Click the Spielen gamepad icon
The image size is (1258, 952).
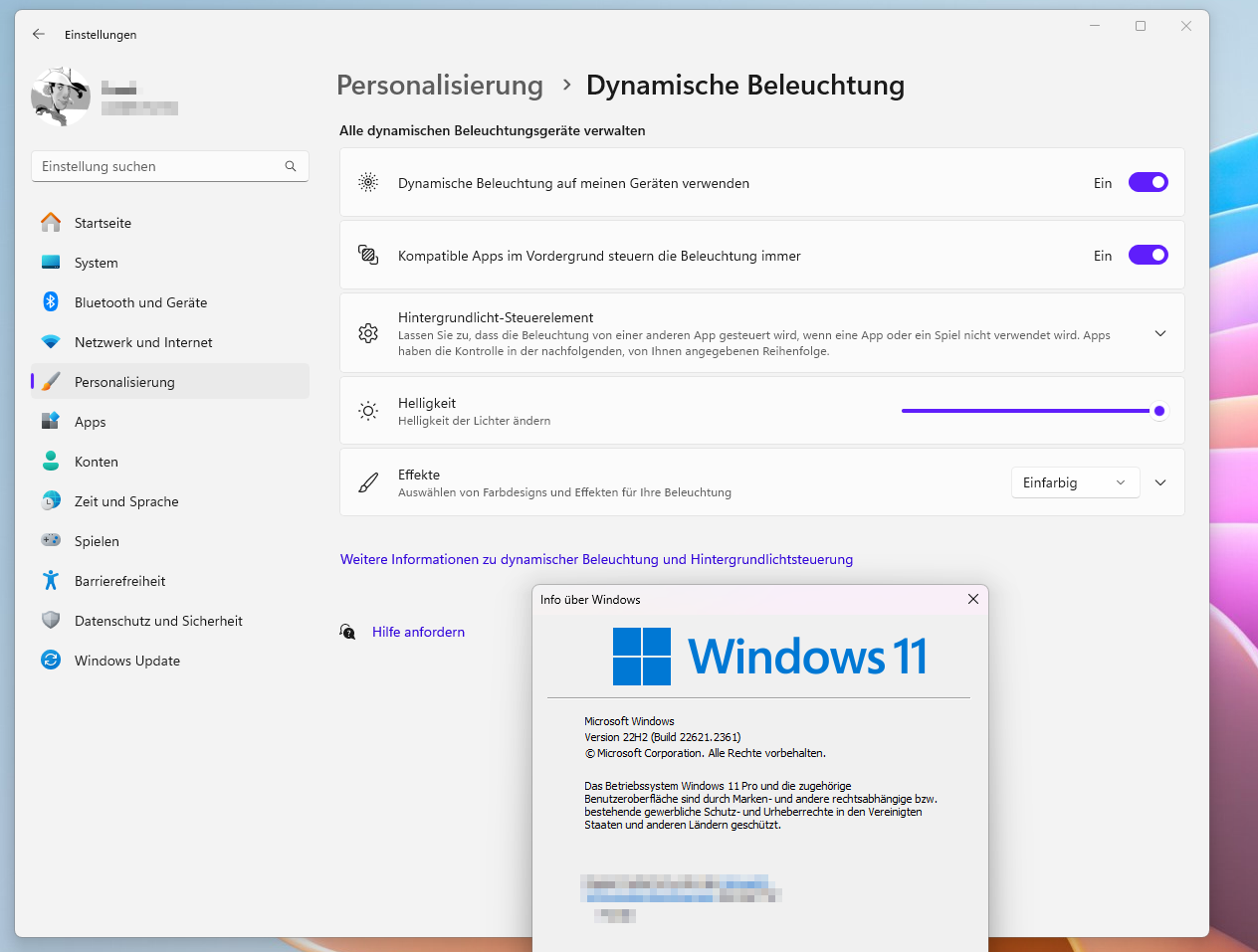(x=51, y=540)
